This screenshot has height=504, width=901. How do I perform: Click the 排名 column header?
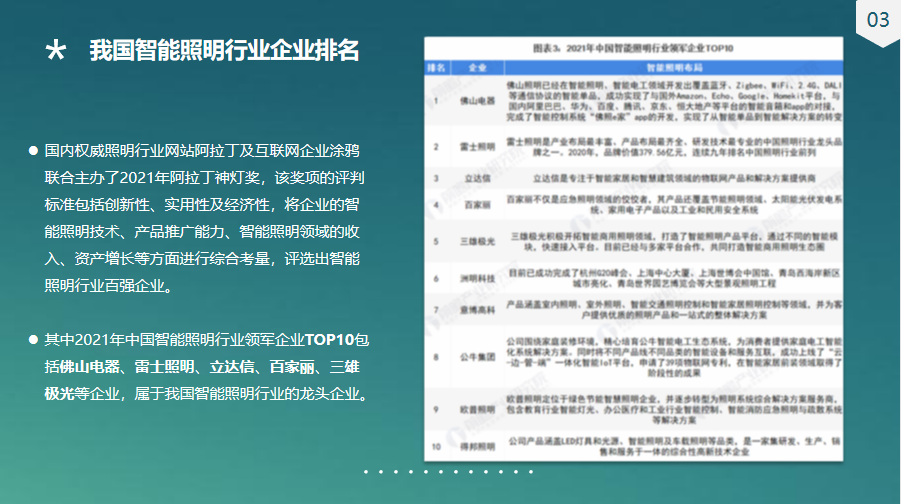(x=436, y=67)
